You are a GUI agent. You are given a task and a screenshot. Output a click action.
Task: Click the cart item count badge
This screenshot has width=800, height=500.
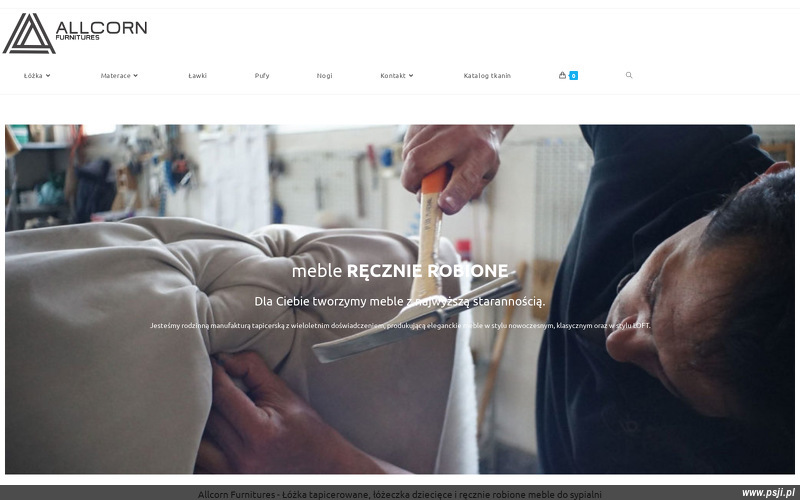coord(573,76)
